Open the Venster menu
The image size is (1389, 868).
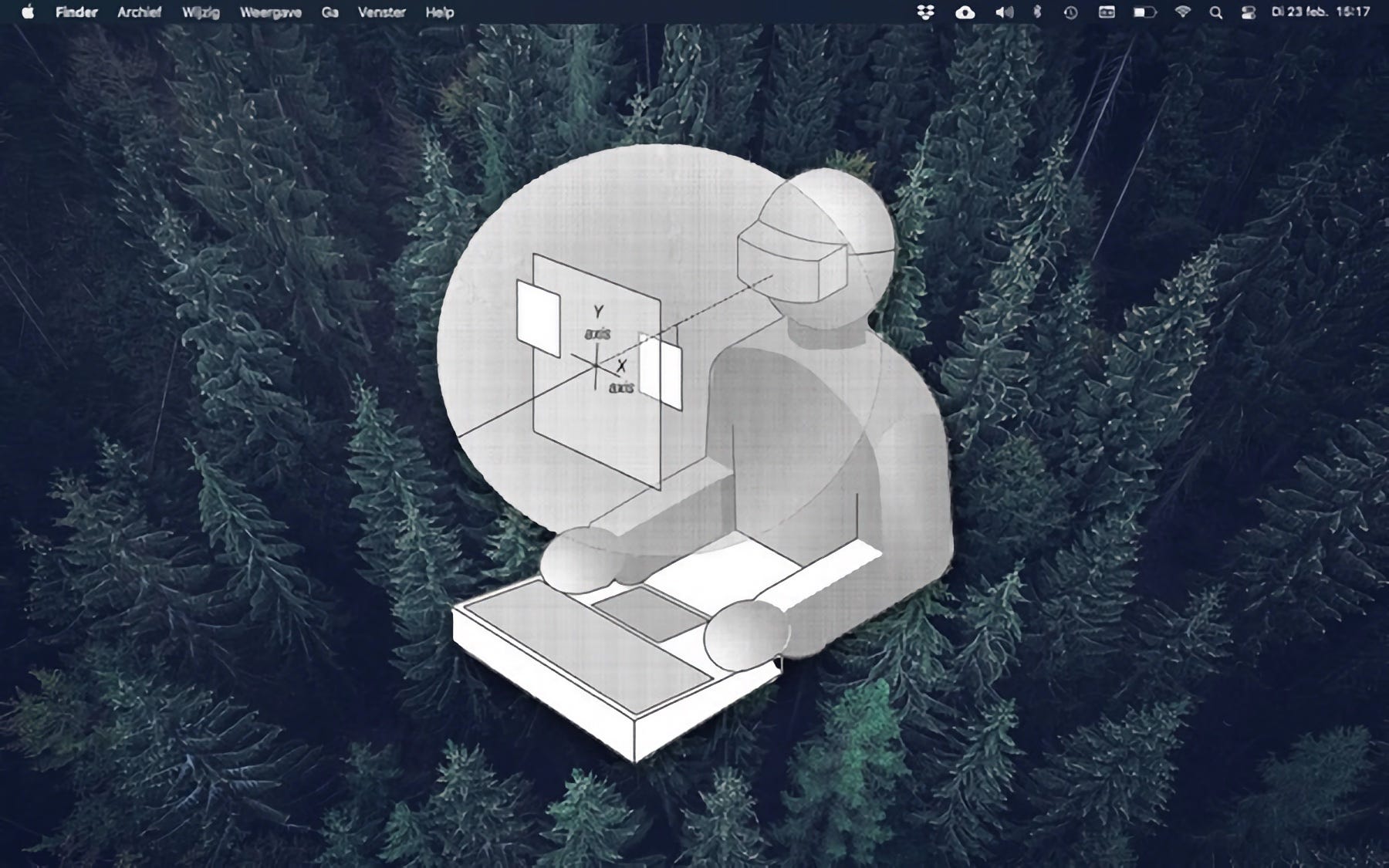(382, 12)
